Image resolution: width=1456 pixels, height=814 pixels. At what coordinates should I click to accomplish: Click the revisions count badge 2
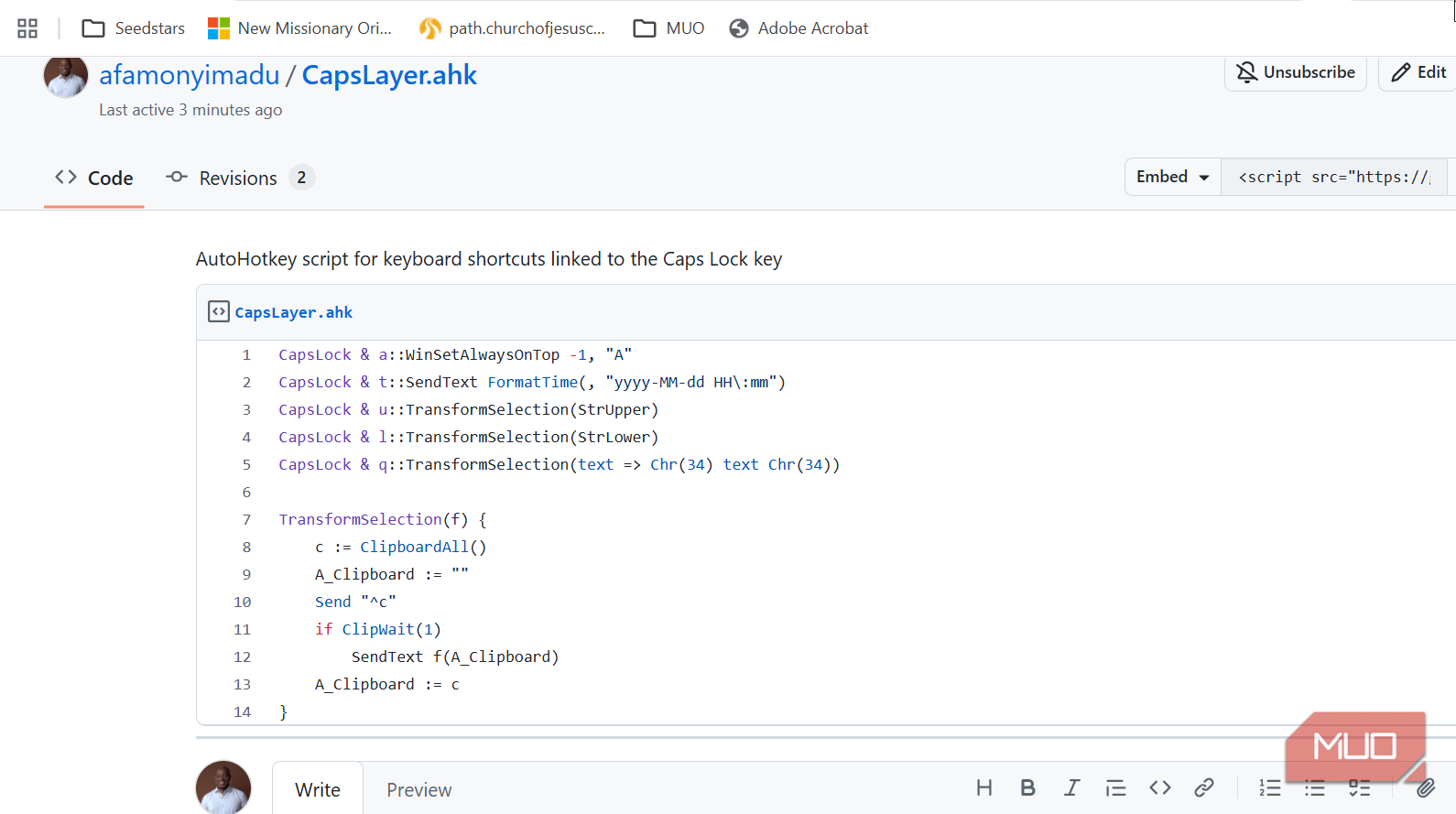[x=302, y=178]
